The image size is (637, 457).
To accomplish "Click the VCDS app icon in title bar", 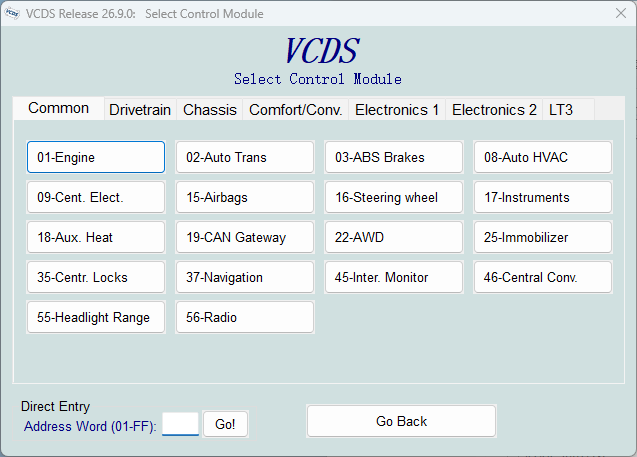I will tap(12, 13).
